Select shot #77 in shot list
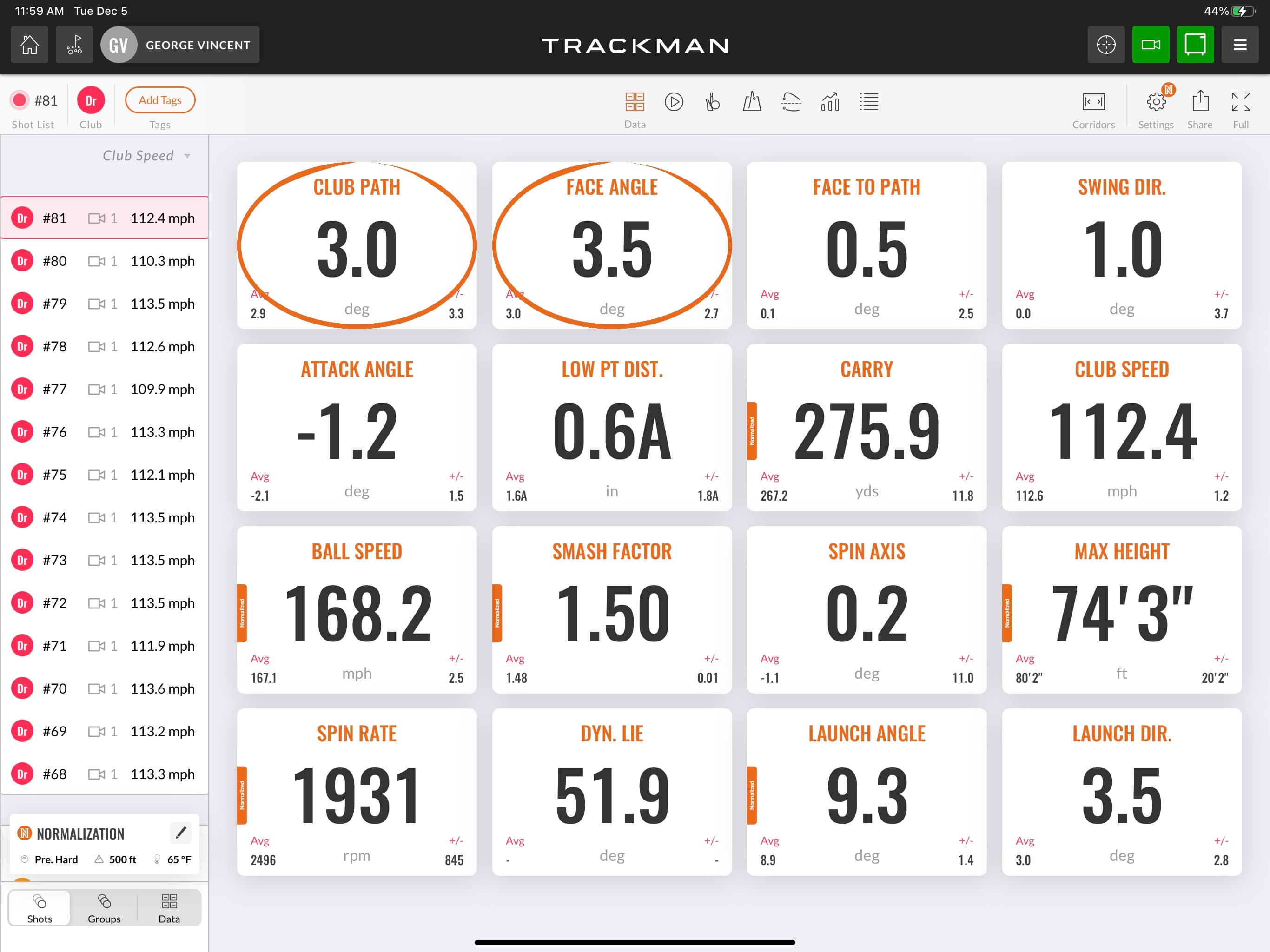Screen dimensions: 1270x952 click(x=104, y=389)
